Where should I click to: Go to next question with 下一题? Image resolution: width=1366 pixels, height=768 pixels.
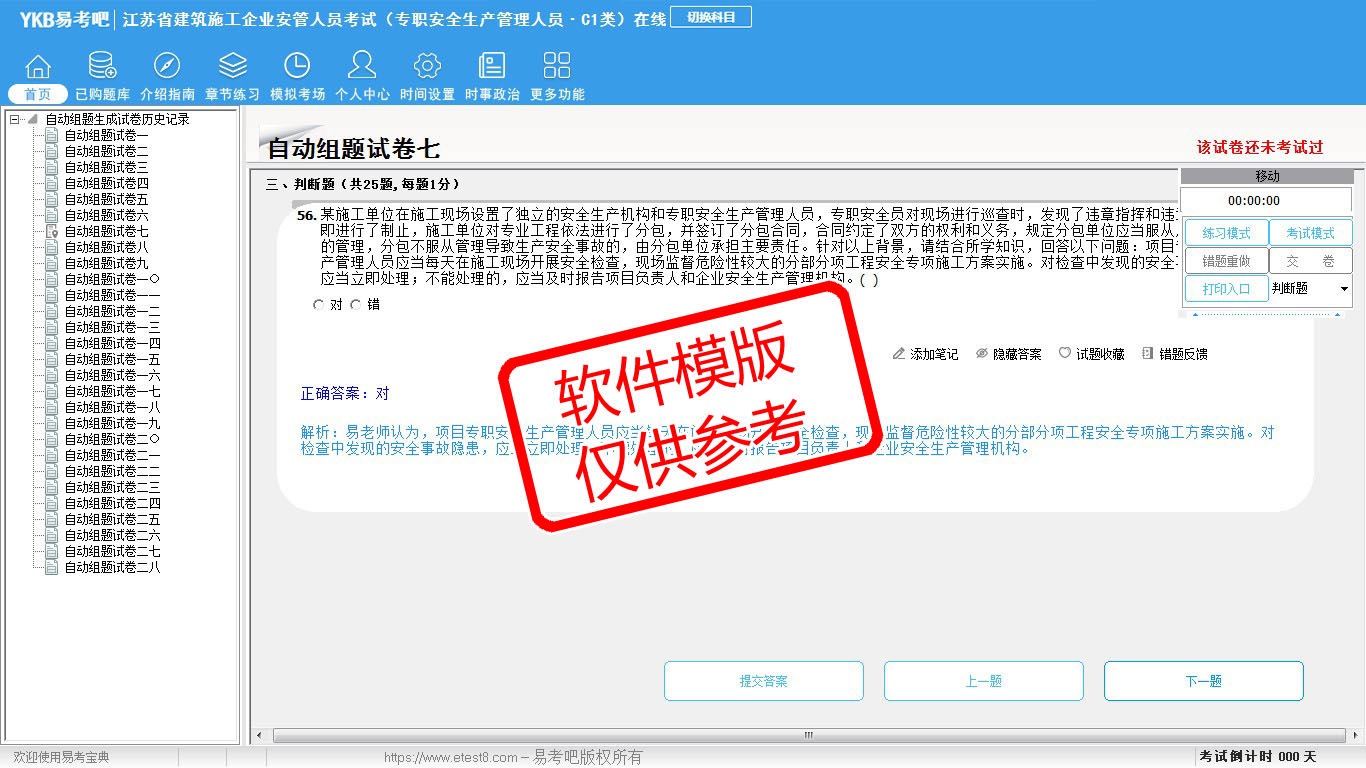pos(1203,681)
